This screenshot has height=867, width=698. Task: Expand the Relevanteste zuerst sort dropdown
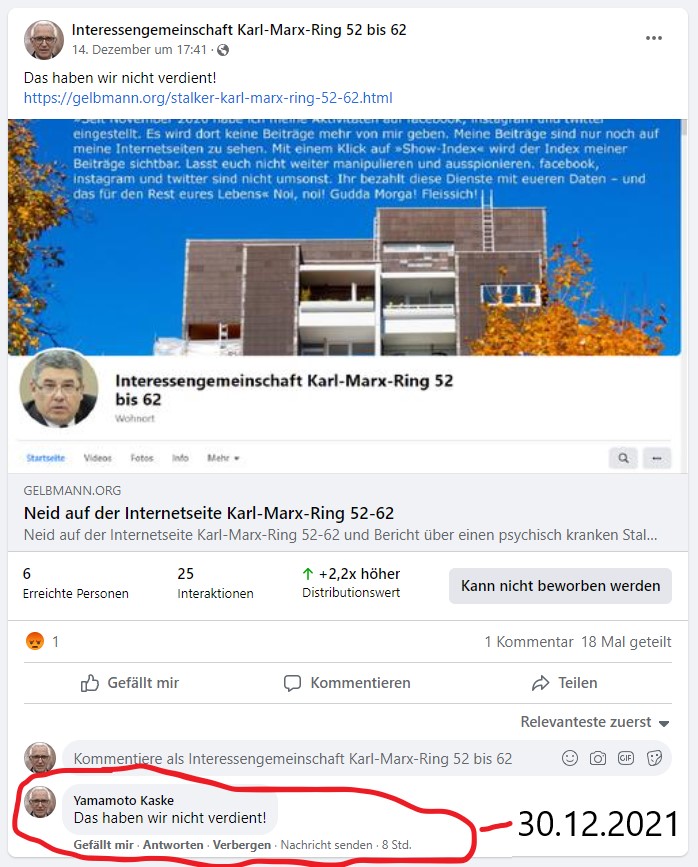click(595, 722)
